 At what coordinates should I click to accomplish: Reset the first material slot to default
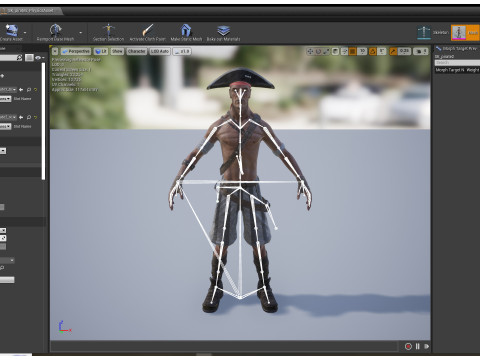click(35, 90)
